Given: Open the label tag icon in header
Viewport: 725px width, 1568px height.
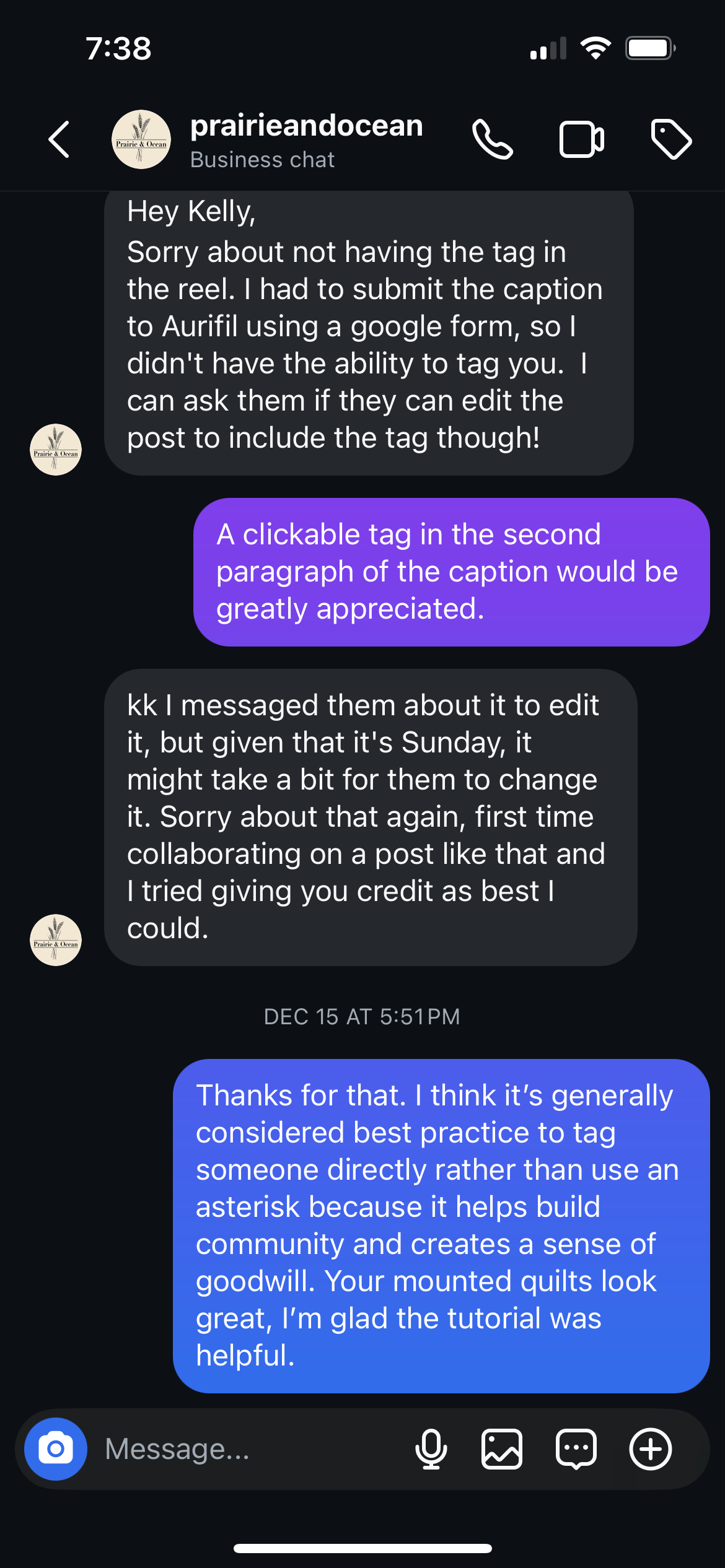Looking at the screenshot, I should [x=671, y=139].
